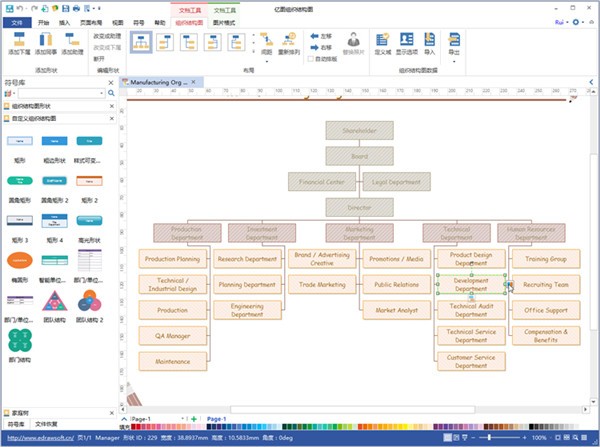Viewport: 600px width, 447px height.
Task: Click the Director box in the chart
Action: [359, 207]
